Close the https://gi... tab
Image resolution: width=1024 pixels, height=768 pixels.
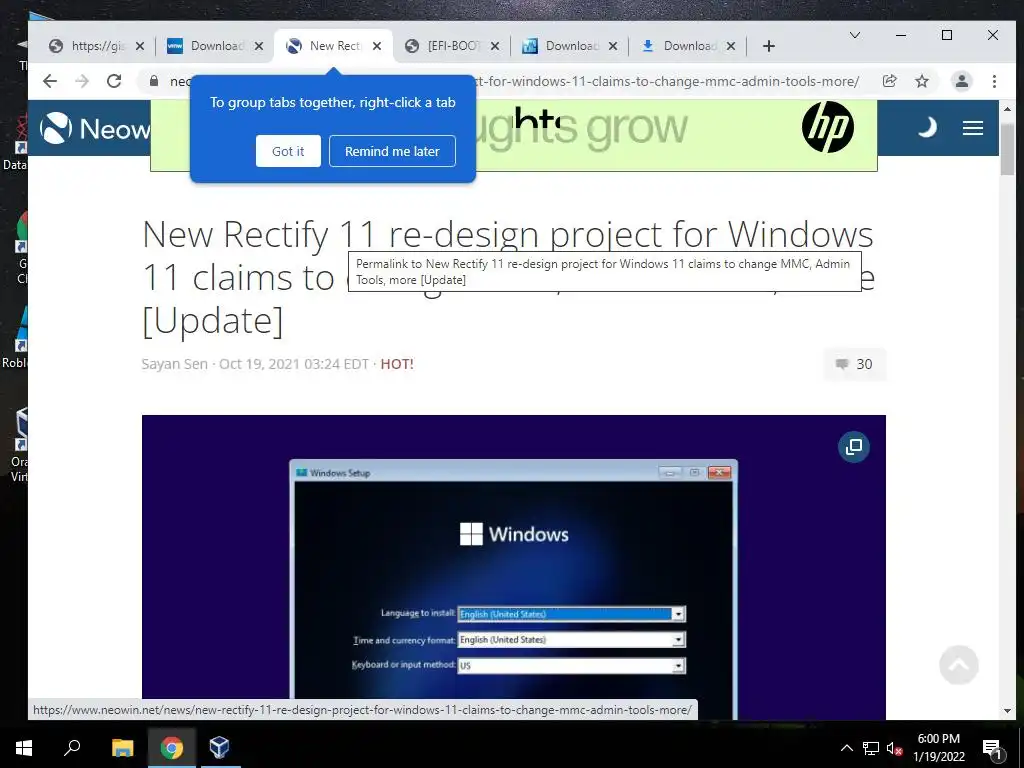click(x=140, y=46)
